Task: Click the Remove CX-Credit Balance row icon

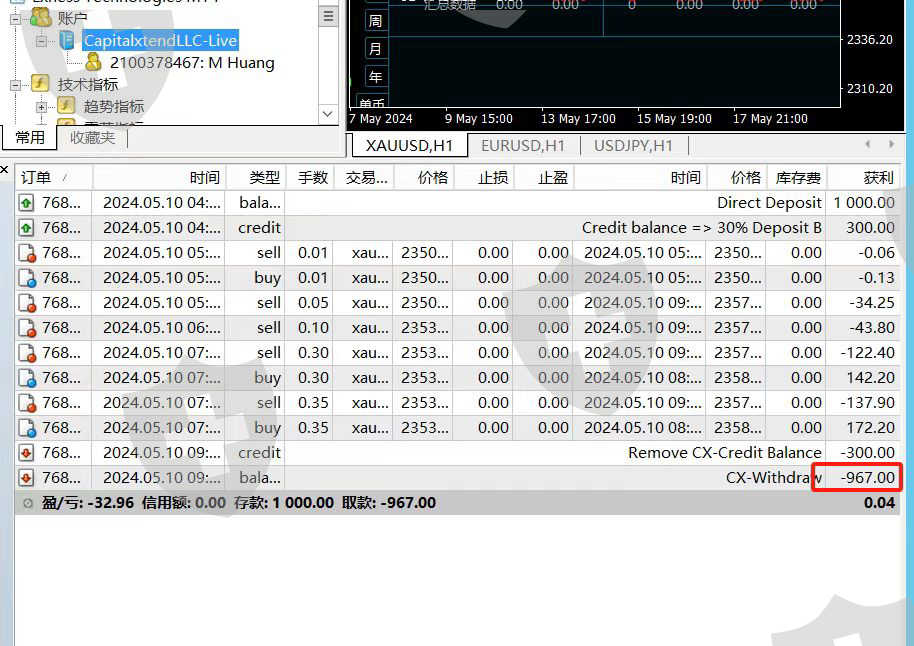Action: click(26, 453)
